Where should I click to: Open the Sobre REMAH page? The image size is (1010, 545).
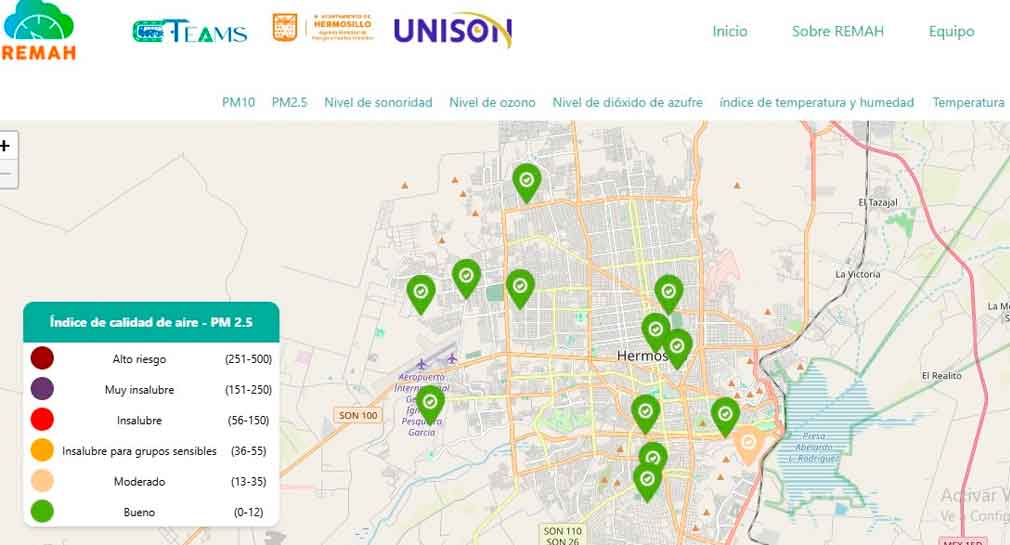837,31
